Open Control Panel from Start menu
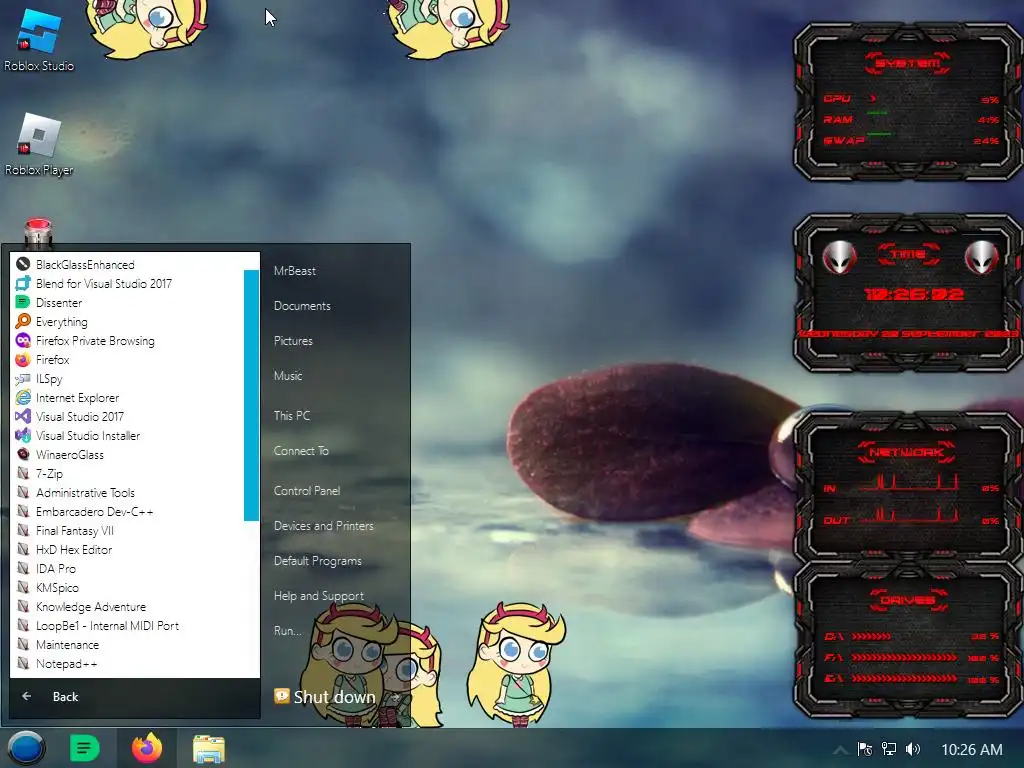Screen dimensions: 1024x768 [306, 490]
